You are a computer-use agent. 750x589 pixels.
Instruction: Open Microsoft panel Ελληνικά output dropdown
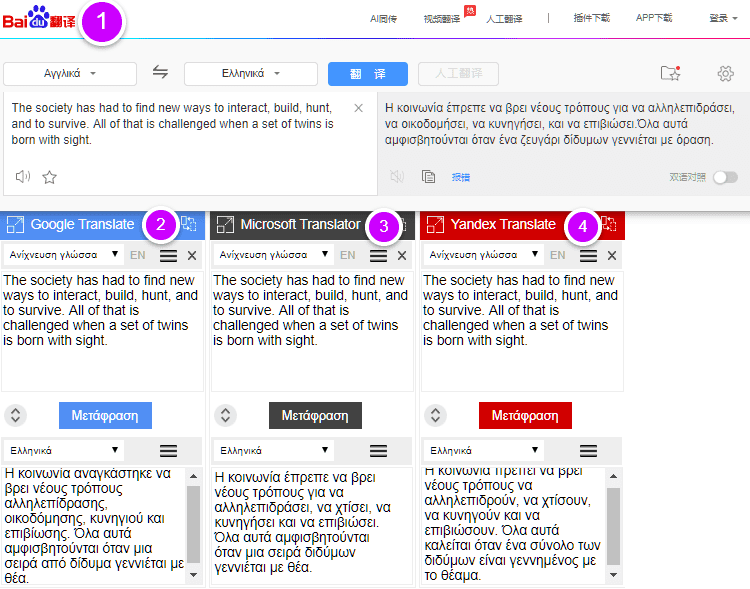coord(274,450)
